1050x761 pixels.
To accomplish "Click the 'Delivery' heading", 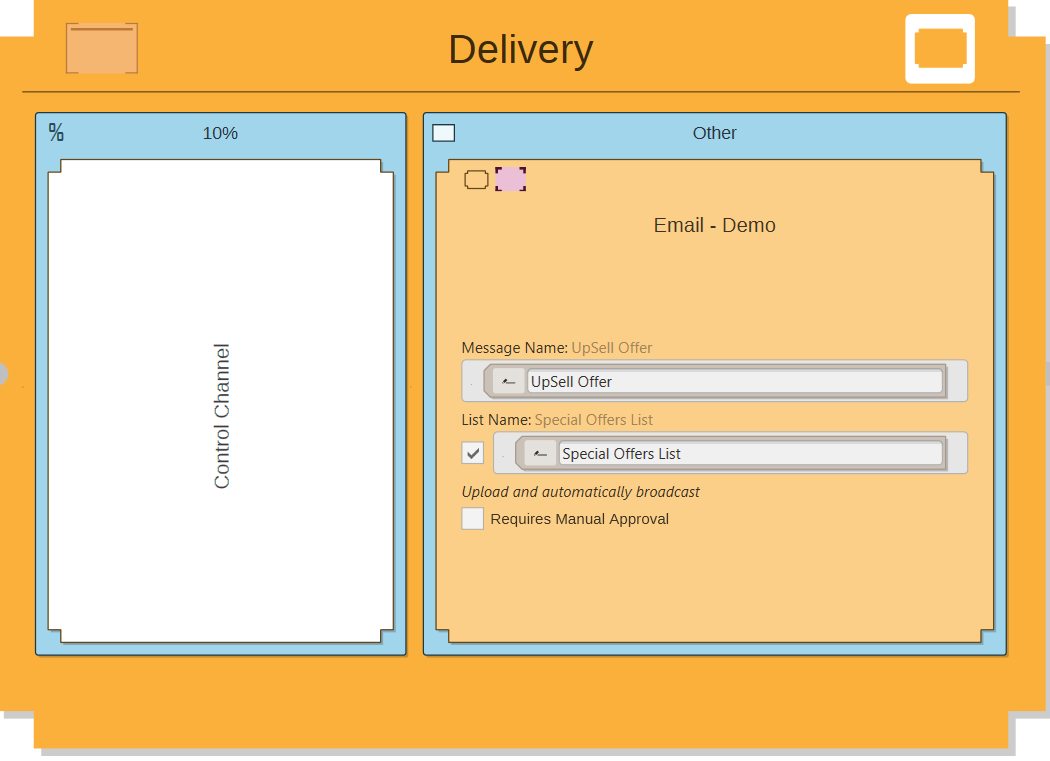I will (x=521, y=49).
